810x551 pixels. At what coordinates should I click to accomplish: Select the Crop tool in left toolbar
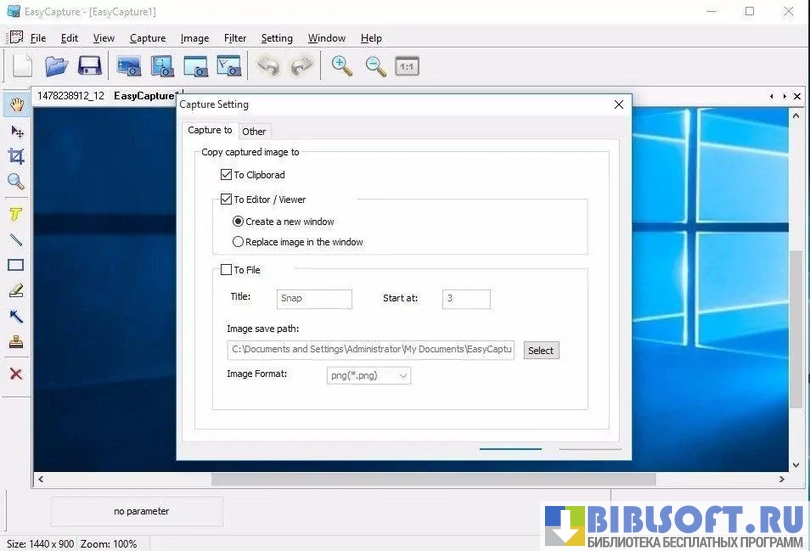click(16, 156)
